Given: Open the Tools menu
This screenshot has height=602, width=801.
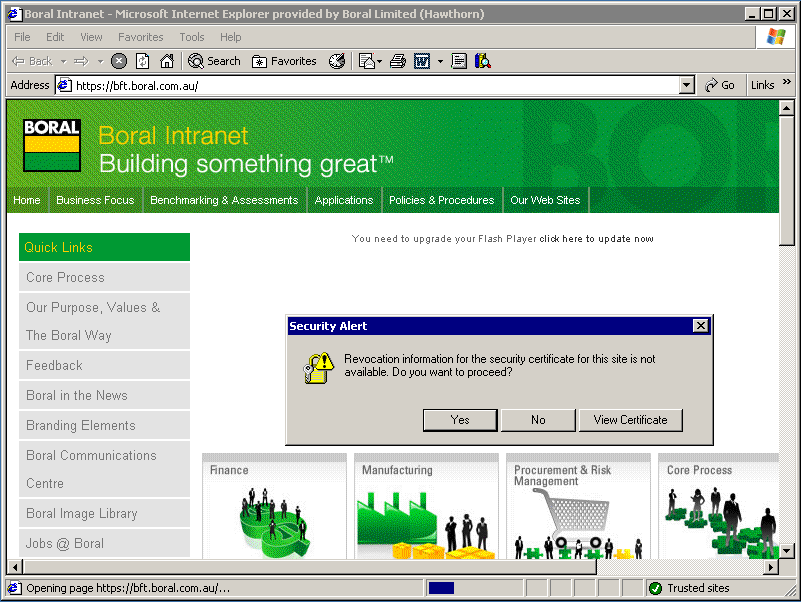Looking at the screenshot, I should click(x=192, y=37).
